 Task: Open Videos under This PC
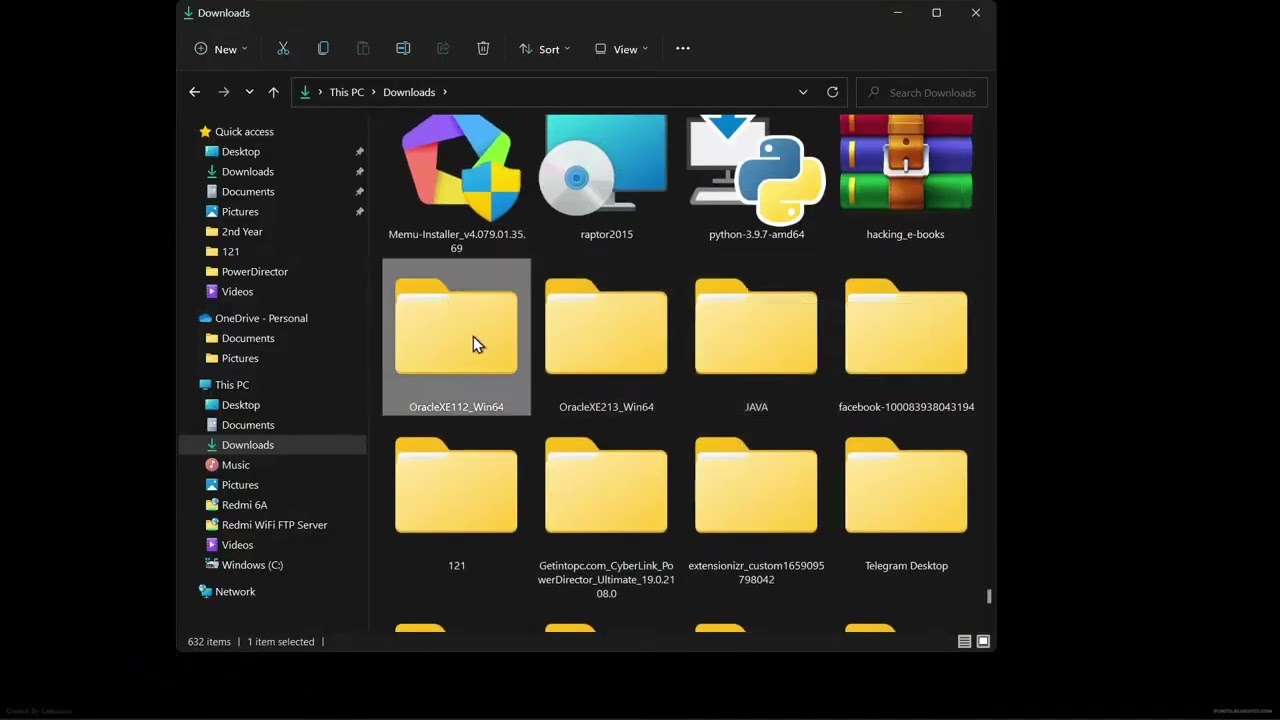pyautogui.click(x=237, y=545)
